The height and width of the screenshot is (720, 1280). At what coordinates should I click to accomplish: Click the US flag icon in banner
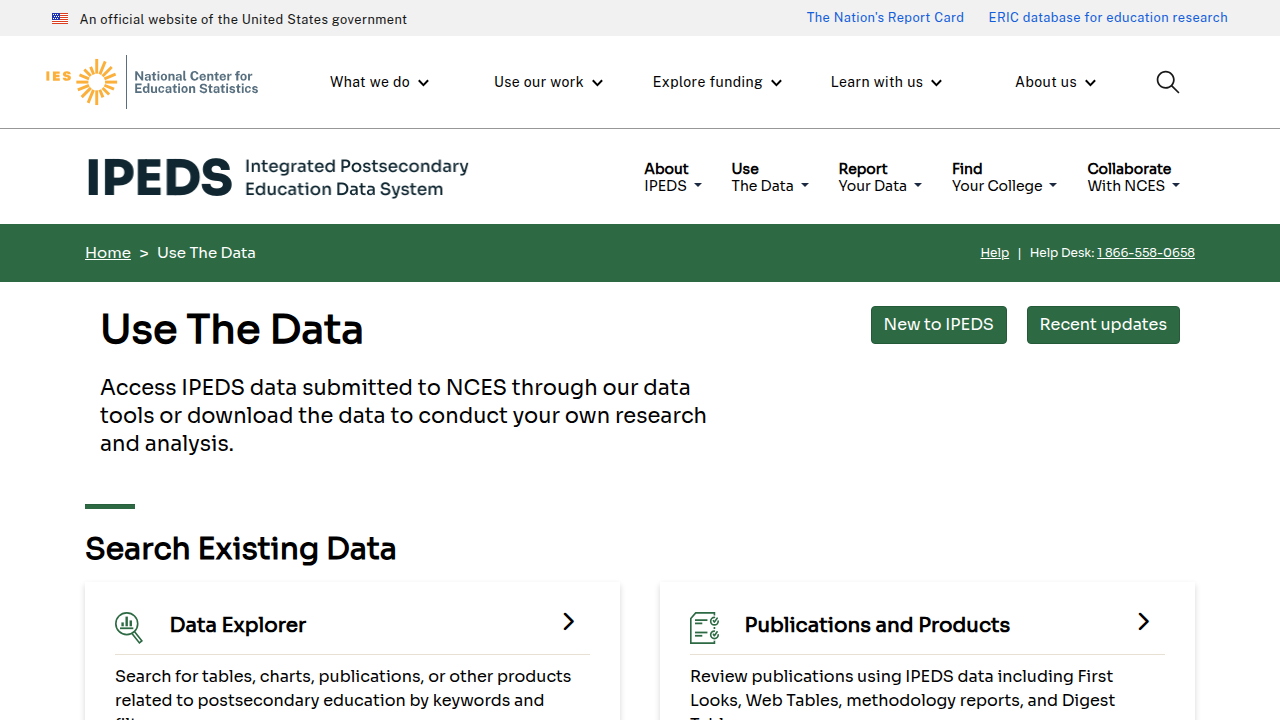tap(60, 19)
